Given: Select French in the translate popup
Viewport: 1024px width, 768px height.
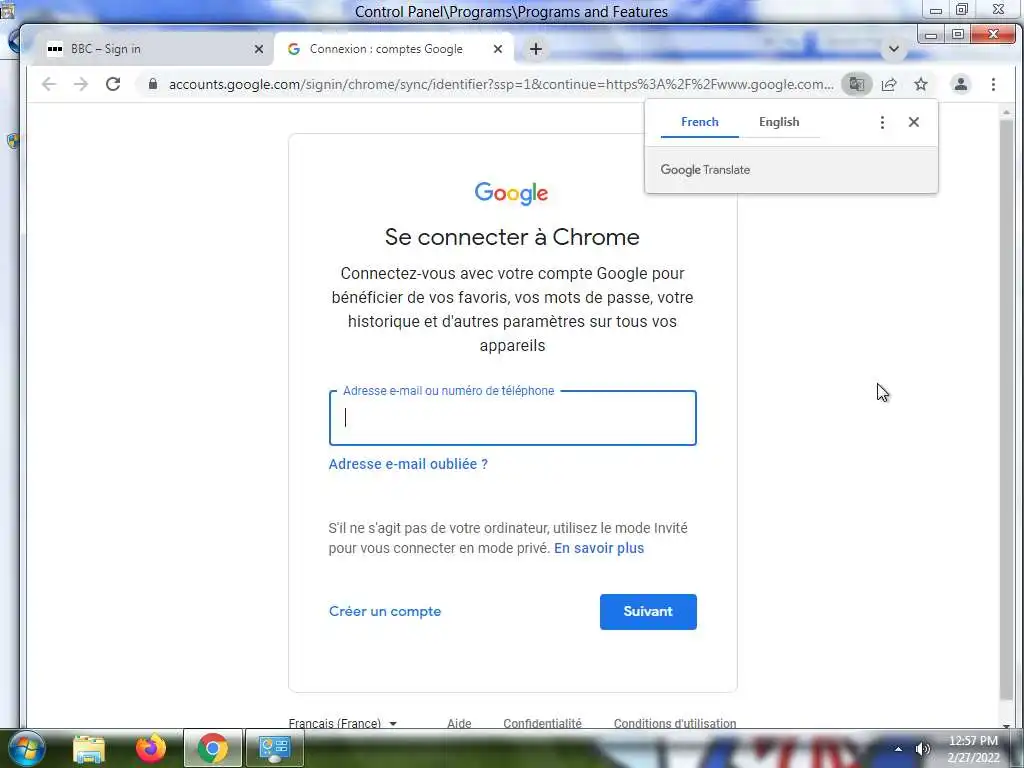Looking at the screenshot, I should tap(699, 122).
